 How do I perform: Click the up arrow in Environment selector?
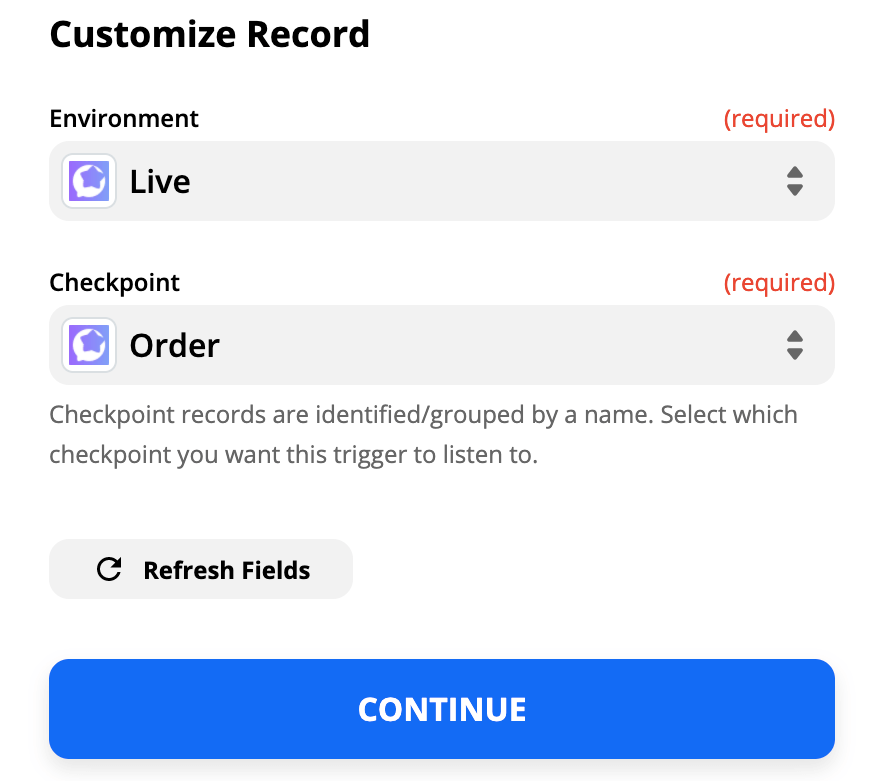click(x=795, y=172)
